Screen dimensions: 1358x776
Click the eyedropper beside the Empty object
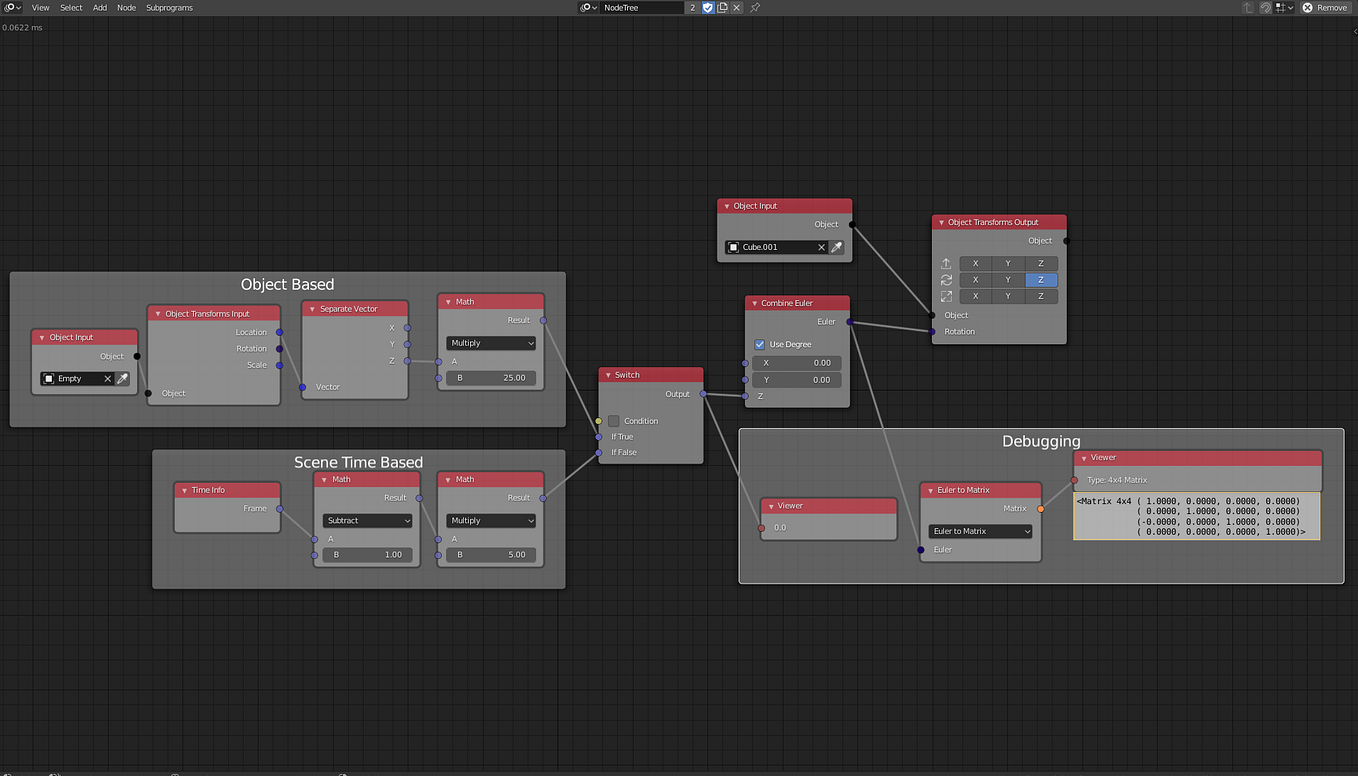(123, 379)
